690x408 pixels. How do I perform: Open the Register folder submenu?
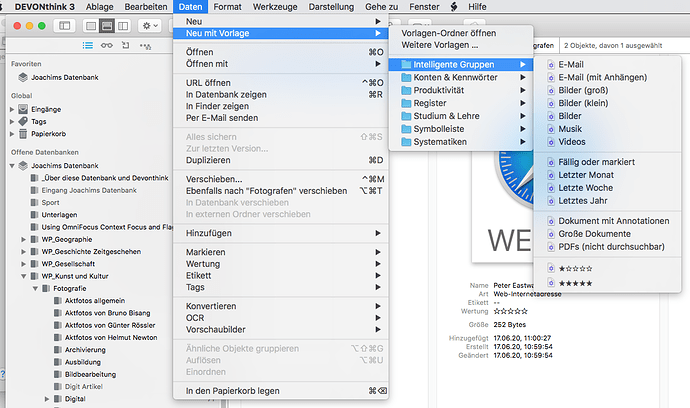461,103
